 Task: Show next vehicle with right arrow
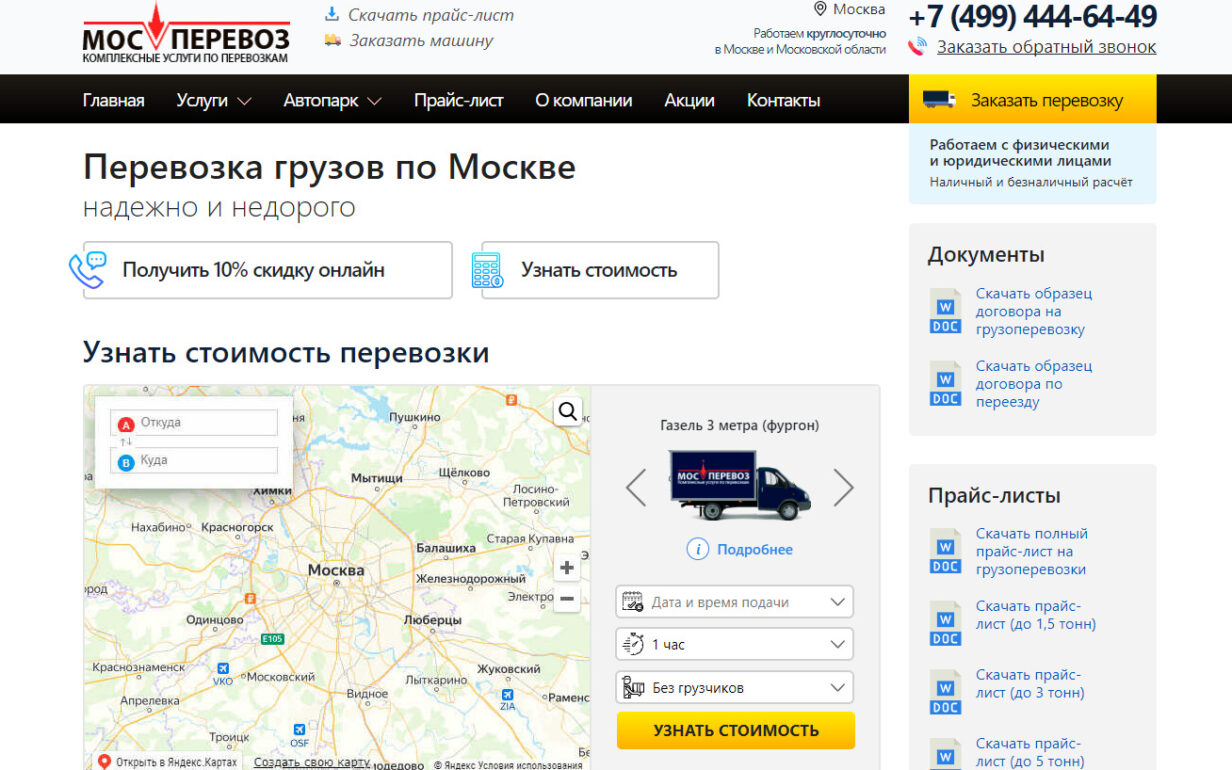[x=843, y=488]
